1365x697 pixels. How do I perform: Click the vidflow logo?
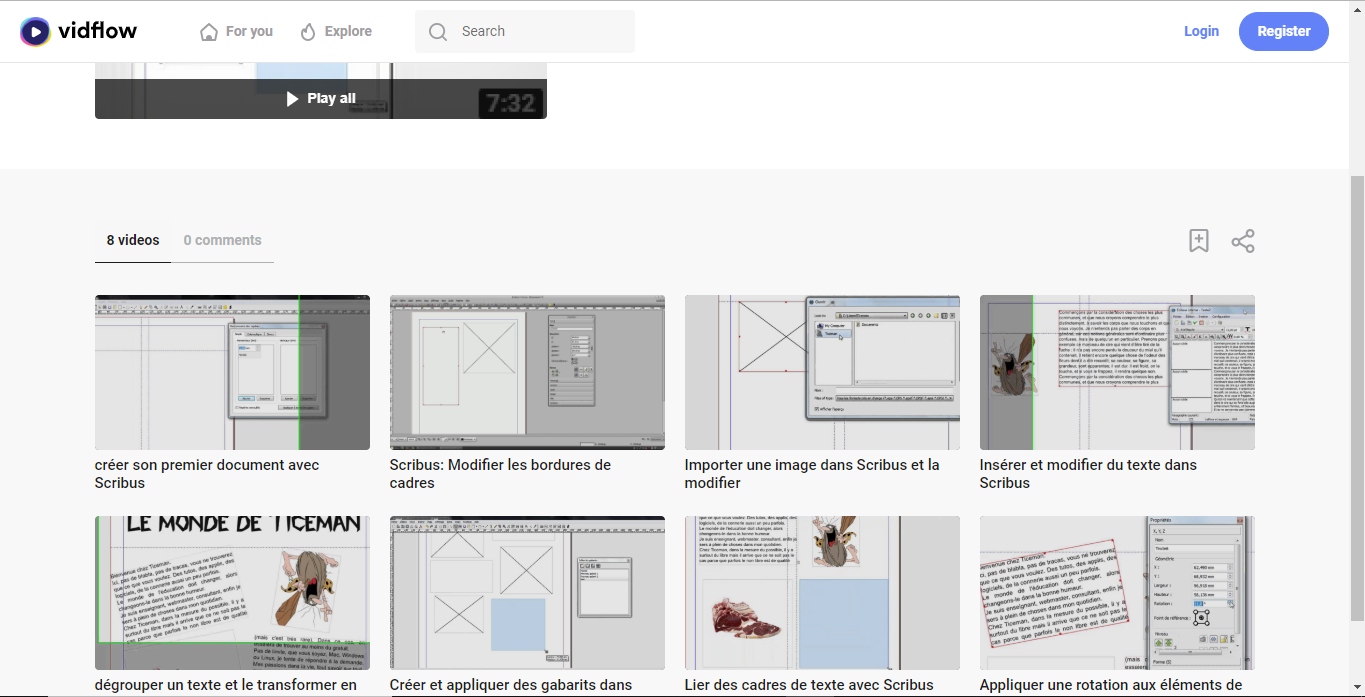(x=79, y=31)
